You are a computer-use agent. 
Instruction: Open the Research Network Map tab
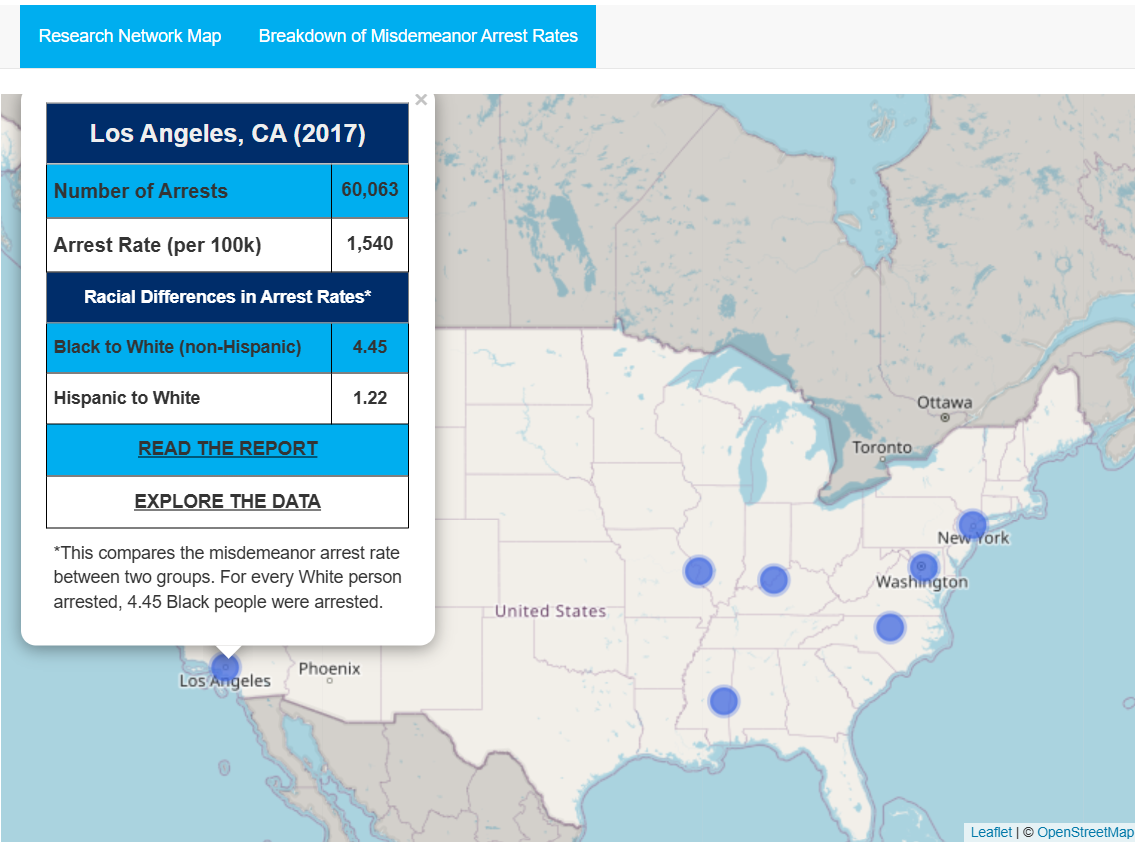130,36
